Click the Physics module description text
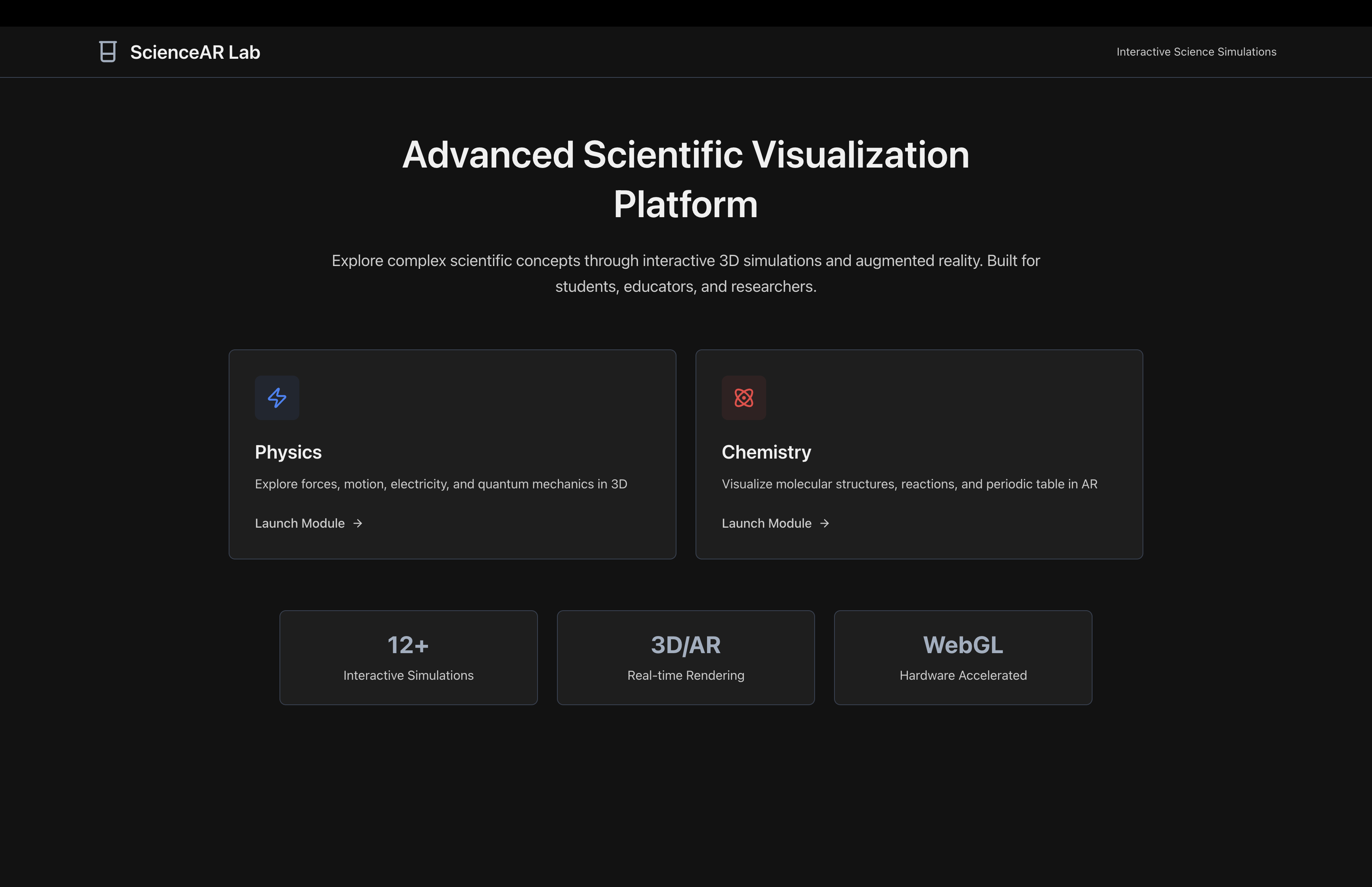This screenshot has height=887, width=1372. coord(440,484)
